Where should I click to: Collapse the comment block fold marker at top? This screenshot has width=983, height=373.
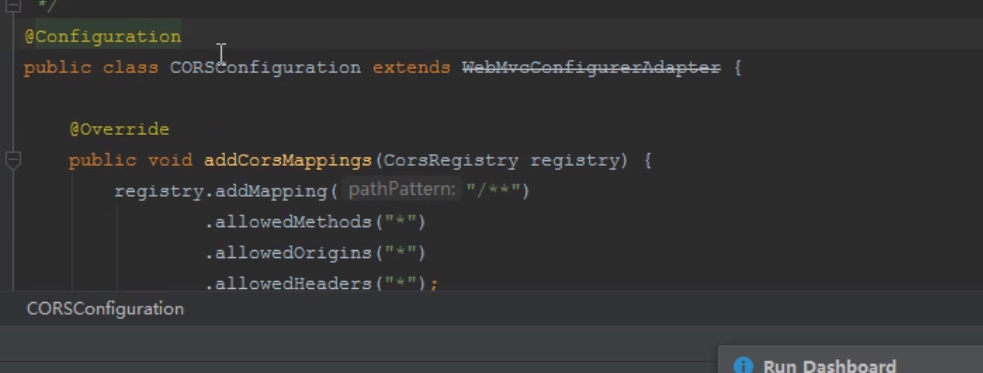pos(13,6)
